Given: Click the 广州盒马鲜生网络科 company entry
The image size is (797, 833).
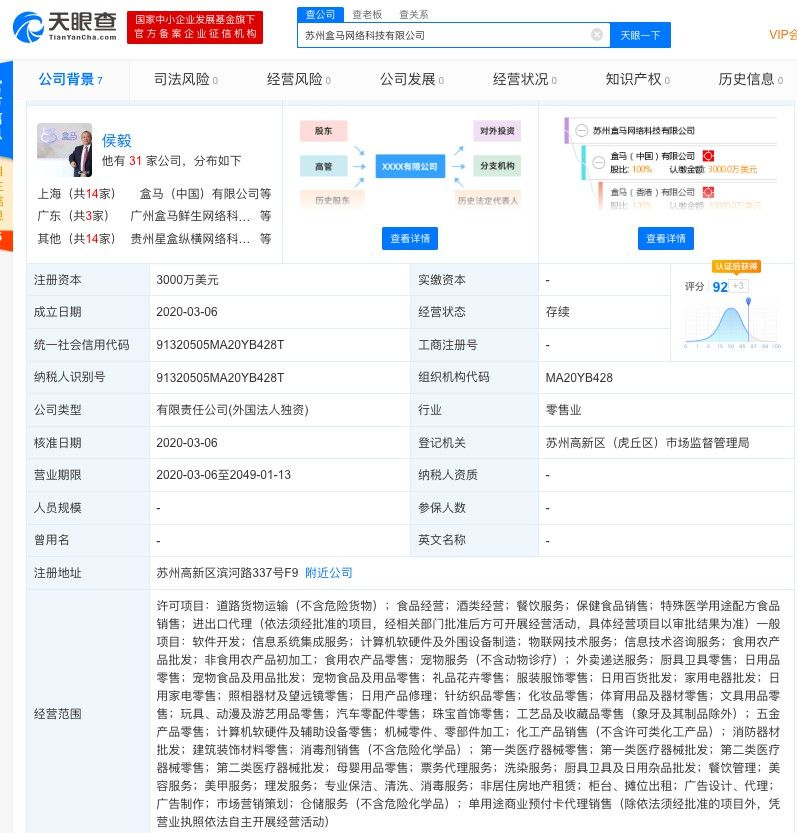Looking at the screenshot, I should pos(190,216).
